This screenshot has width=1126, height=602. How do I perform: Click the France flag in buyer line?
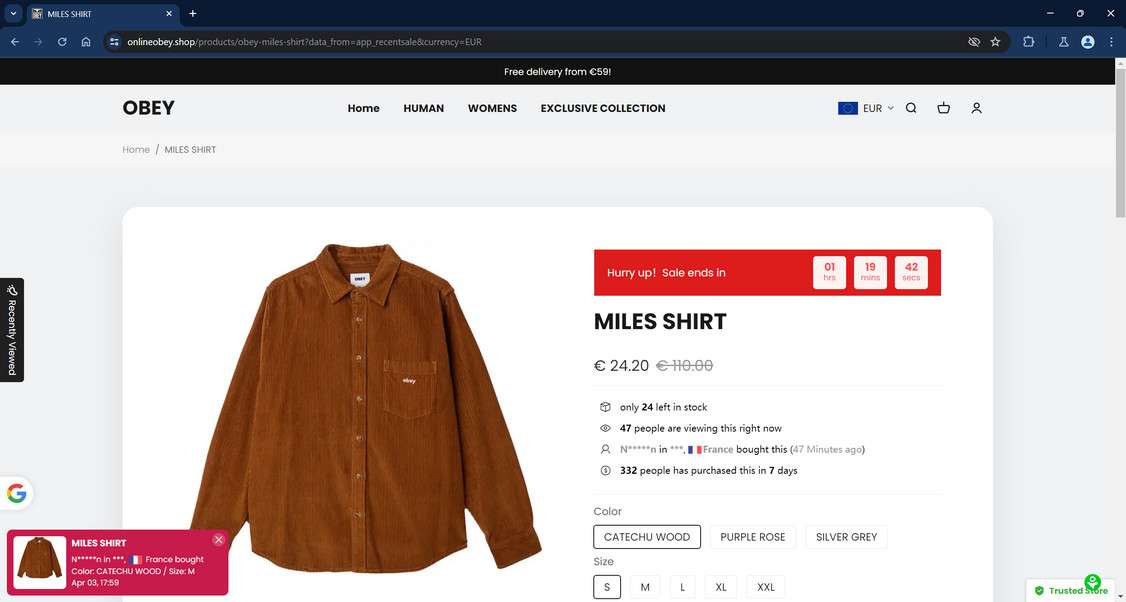pyautogui.click(x=694, y=450)
